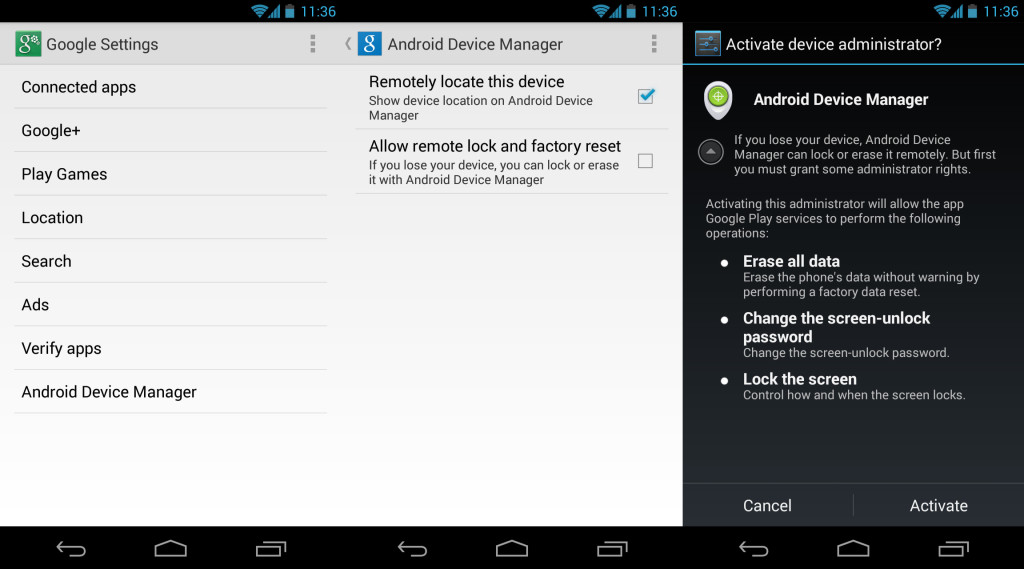Screen dimensions: 1024x569
Task: Activate the device administrator
Action: [938, 506]
